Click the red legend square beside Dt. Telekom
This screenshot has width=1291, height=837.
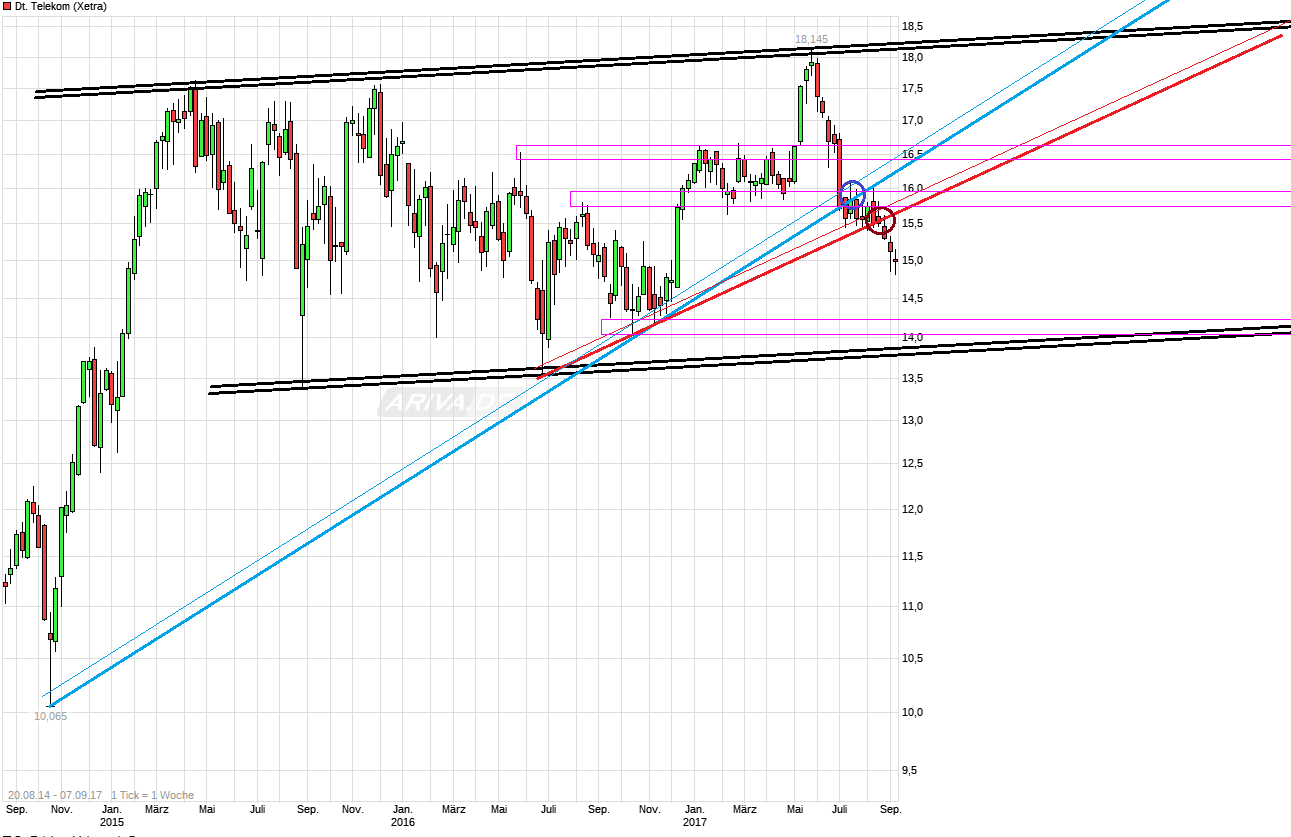point(6,6)
